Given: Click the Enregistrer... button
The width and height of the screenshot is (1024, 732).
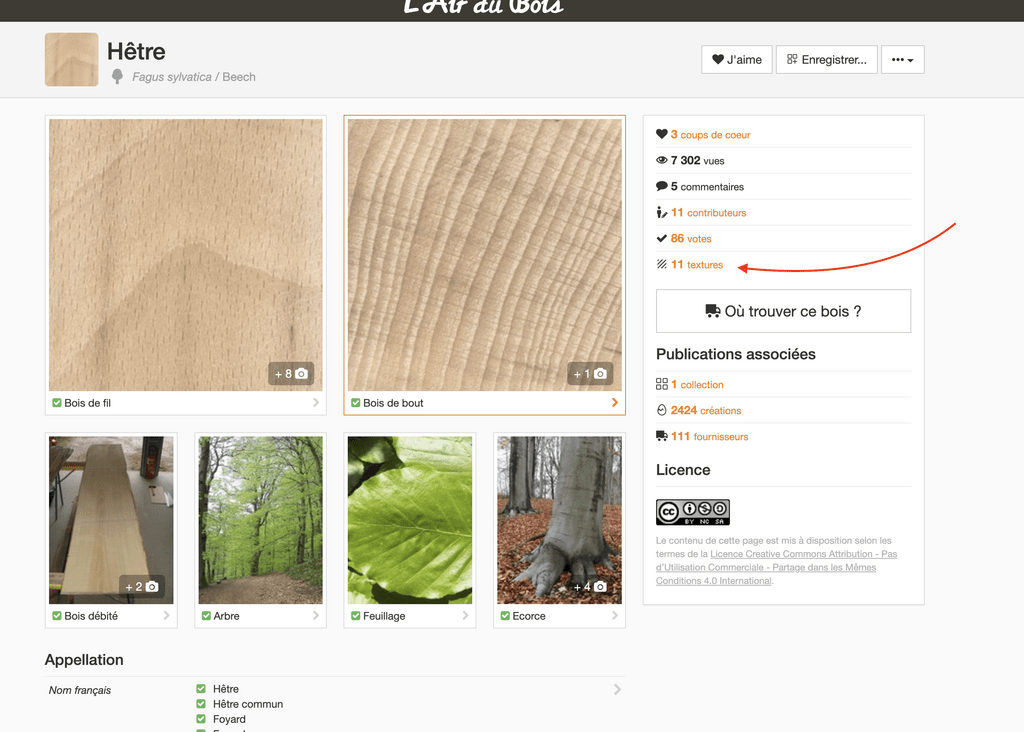Looking at the screenshot, I should [x=827, y=59].
